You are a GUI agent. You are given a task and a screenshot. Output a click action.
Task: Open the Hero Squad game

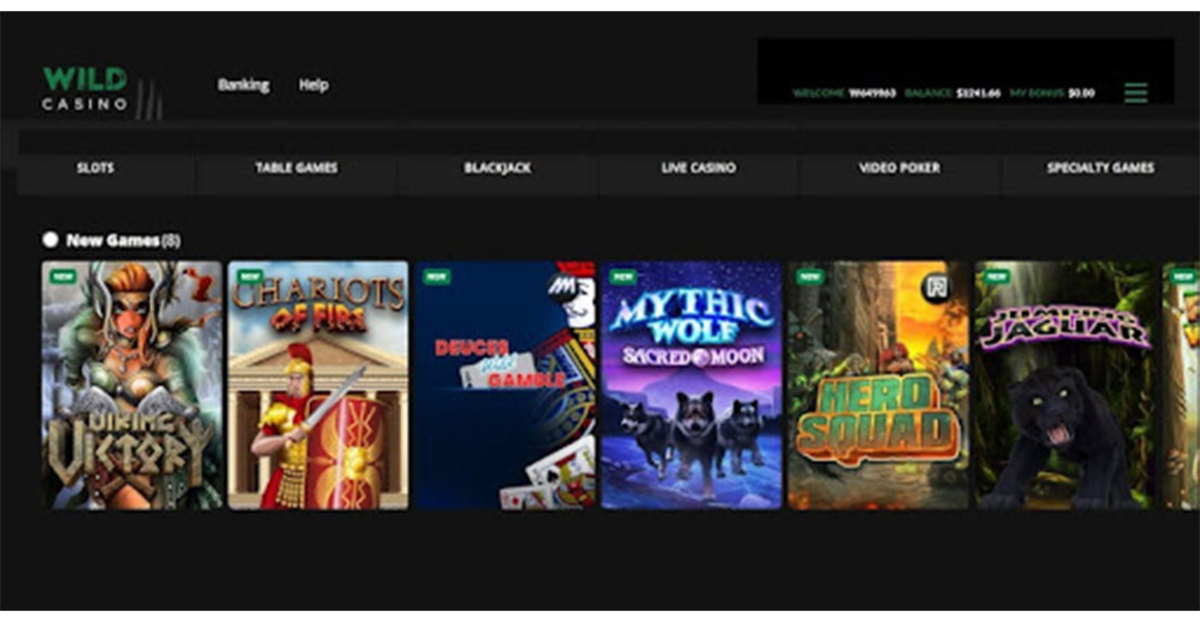pos(878,385)
